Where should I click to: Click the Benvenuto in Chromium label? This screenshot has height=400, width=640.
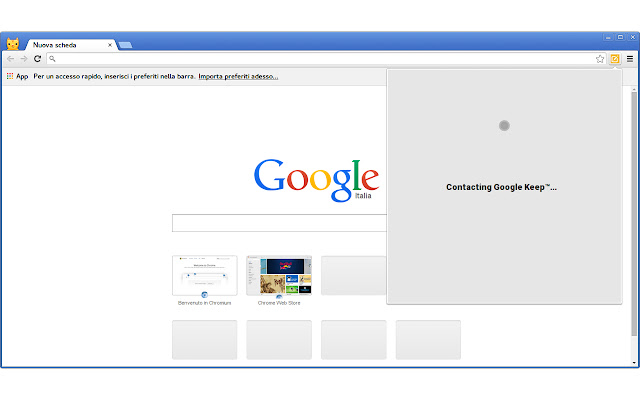coord(204,303)
